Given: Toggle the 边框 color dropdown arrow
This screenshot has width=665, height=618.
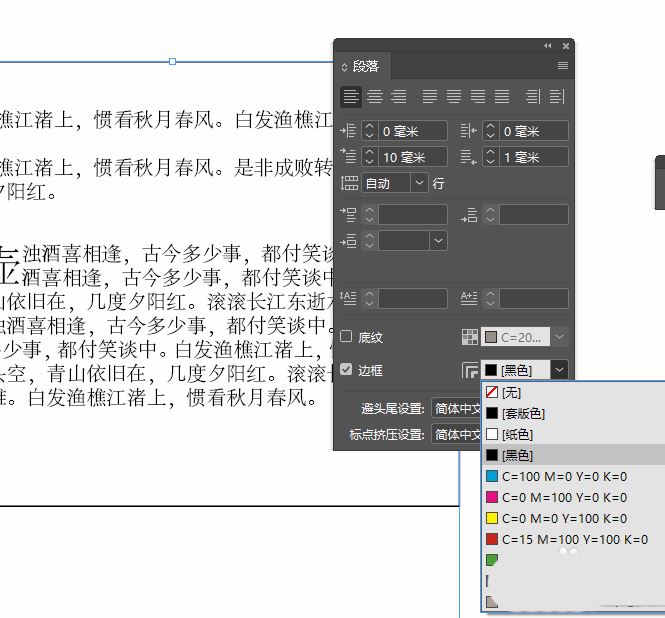Looking at the screenshot, I should click(559, 370).
